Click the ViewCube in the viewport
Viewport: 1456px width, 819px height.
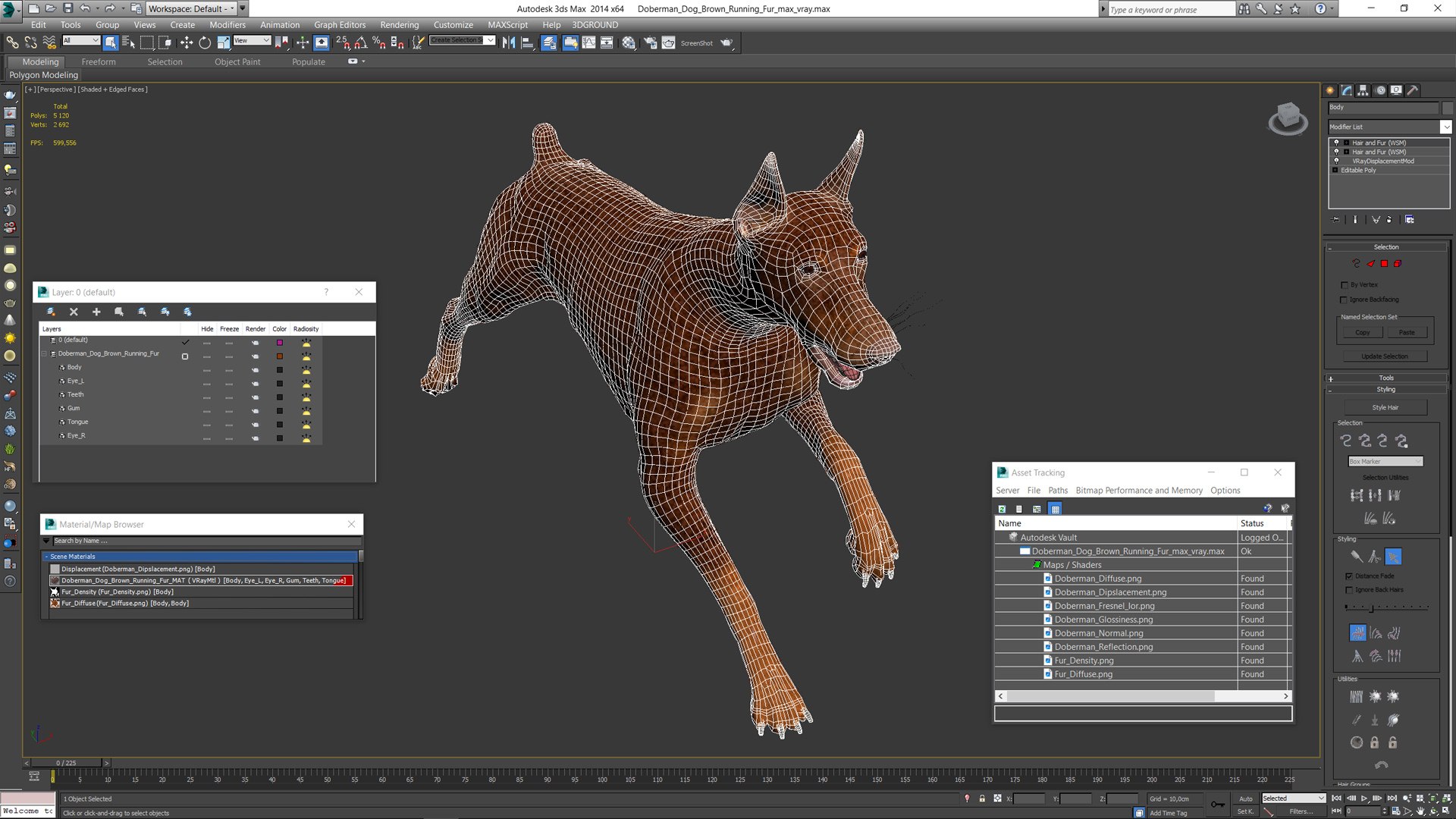click(1288, 118)
